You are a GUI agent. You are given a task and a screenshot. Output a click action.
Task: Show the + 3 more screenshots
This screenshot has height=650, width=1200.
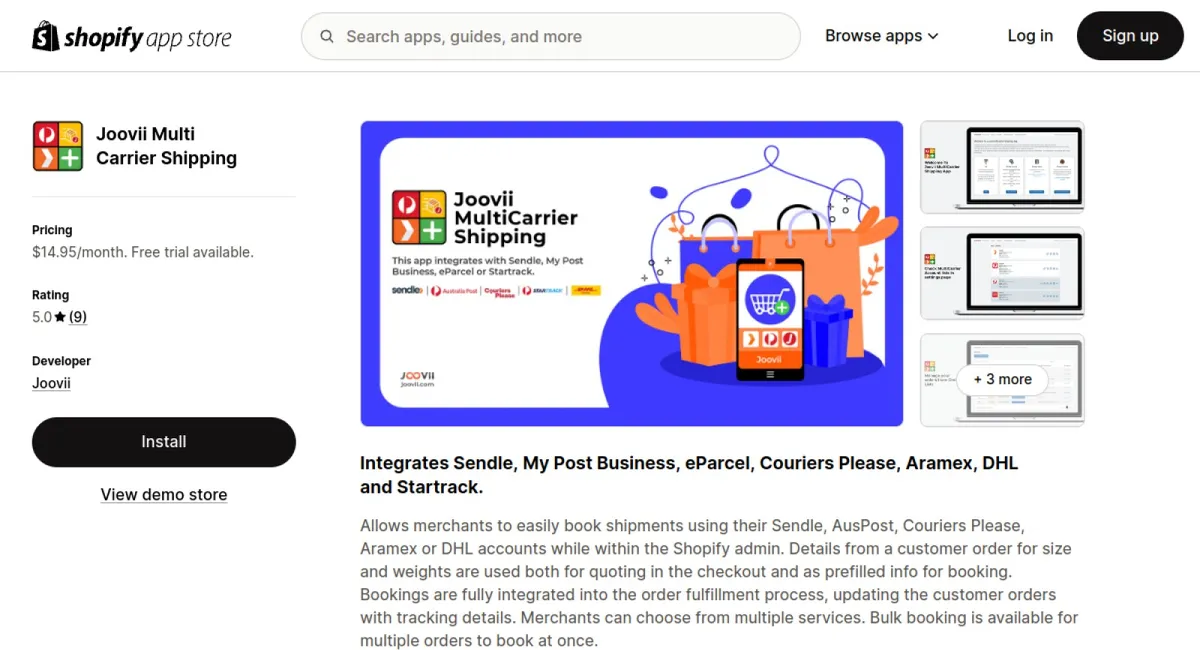click(1002, 380)
